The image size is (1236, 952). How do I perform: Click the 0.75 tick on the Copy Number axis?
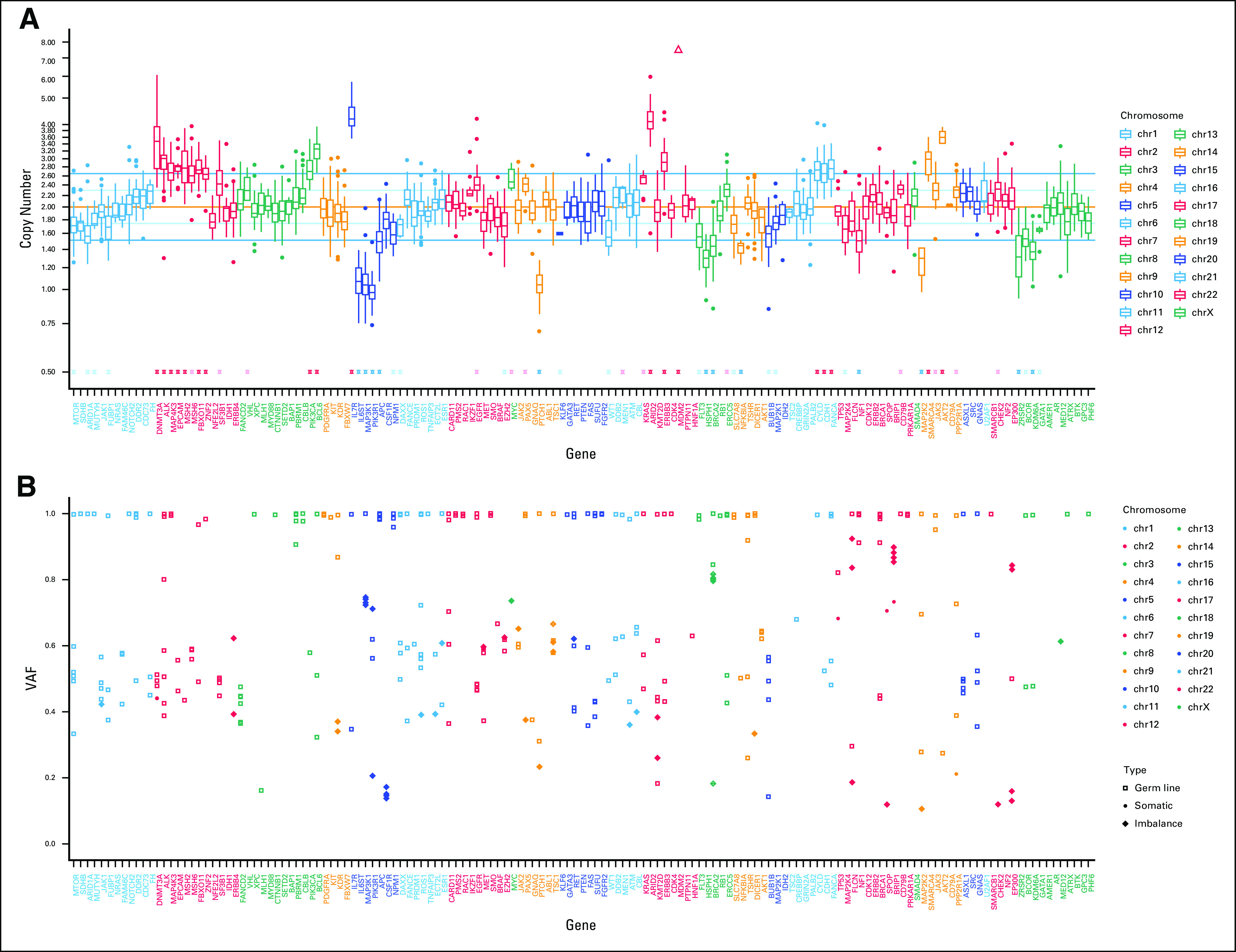[48, 324]
